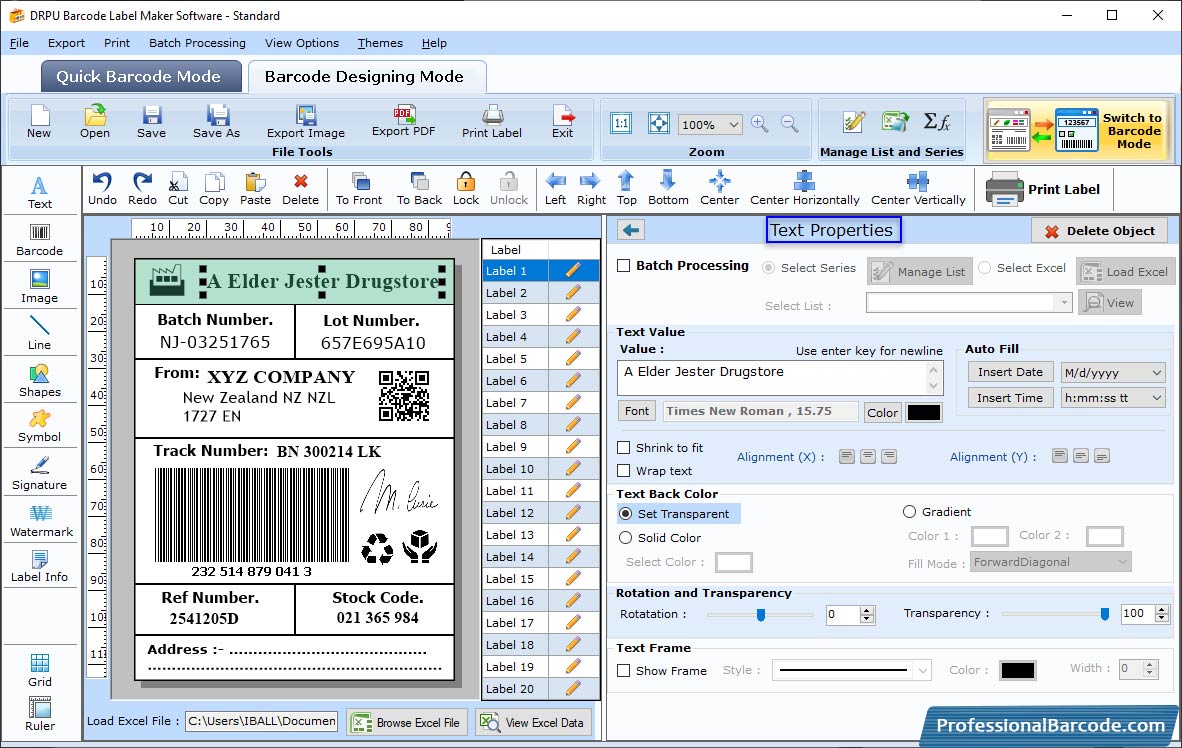
Task: Enable the Batch Processing checkbox
Action: (623, 265)
